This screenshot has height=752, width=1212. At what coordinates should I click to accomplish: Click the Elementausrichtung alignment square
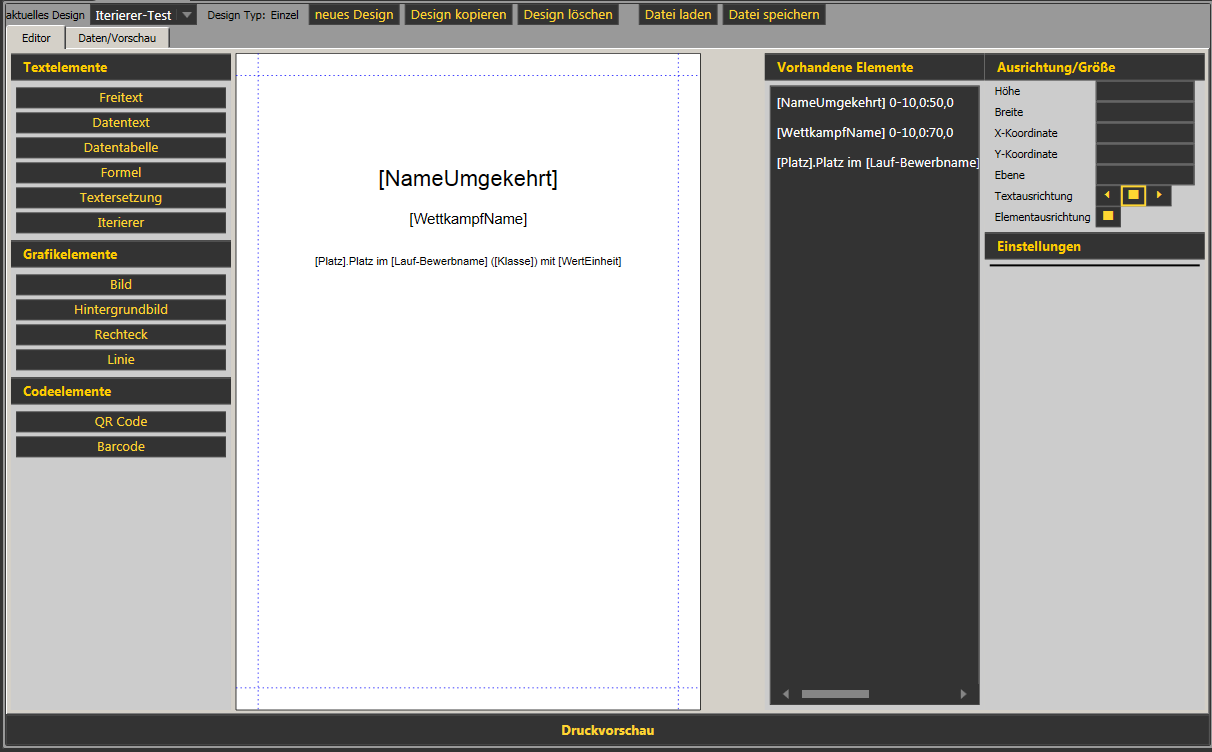tap(1108, 216)
